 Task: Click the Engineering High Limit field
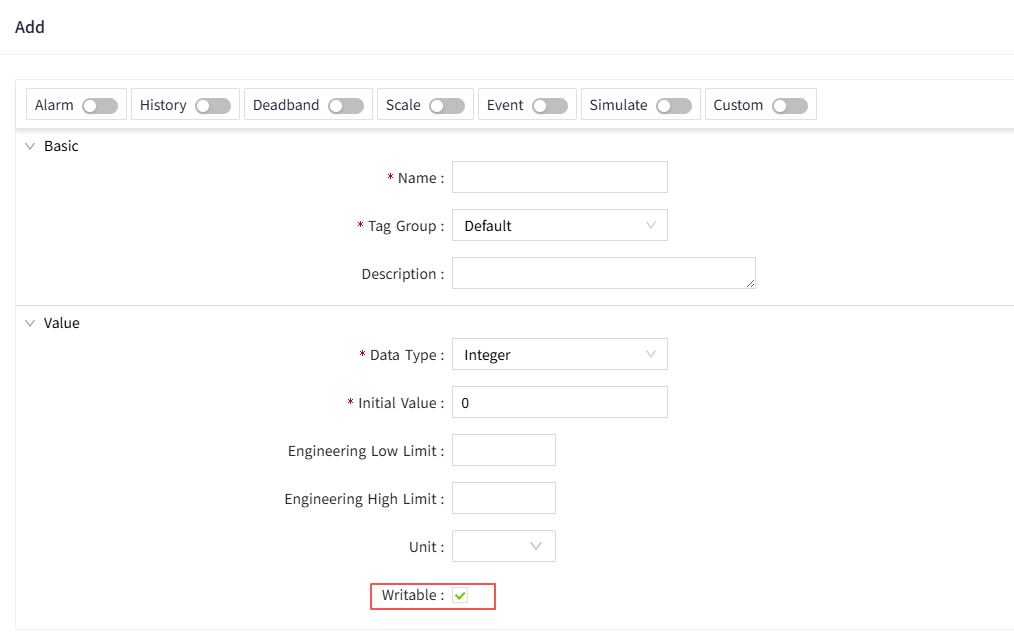click(x=503, y=499)
